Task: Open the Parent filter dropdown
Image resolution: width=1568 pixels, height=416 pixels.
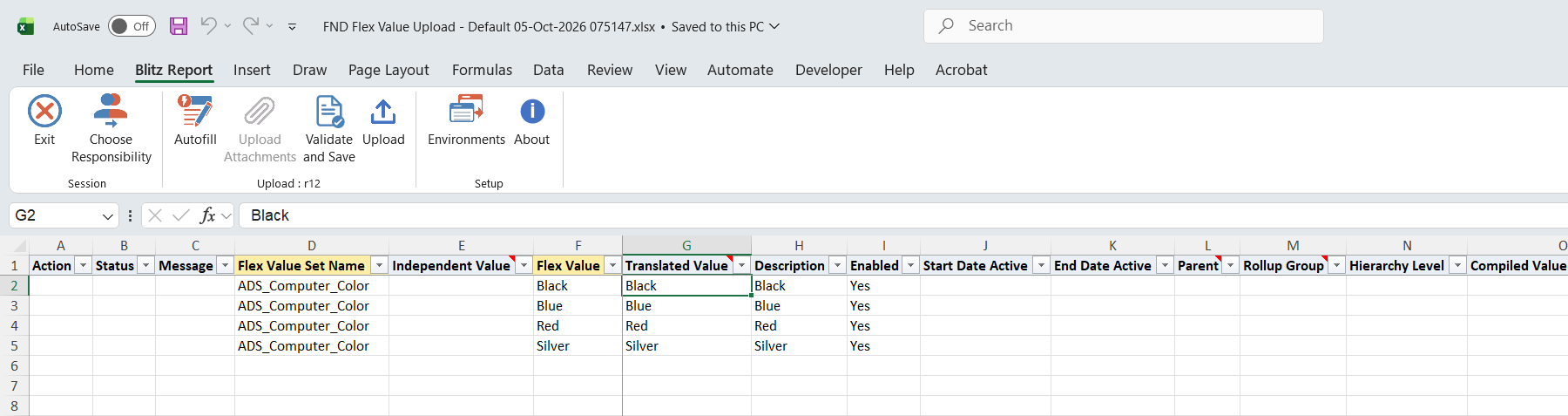Action: 1230,265
